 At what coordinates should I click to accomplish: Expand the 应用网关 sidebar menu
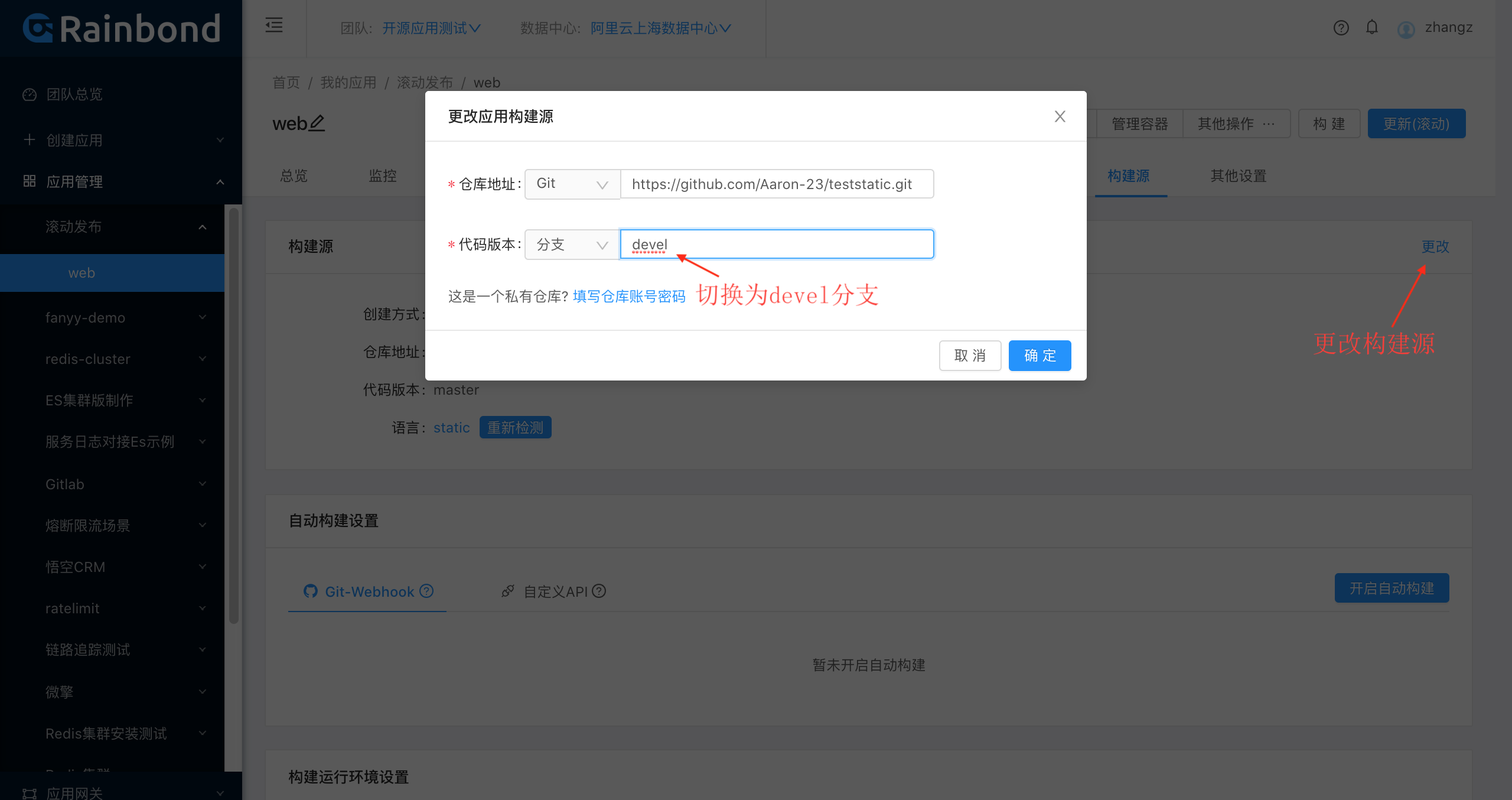pyautogui.click(x=121, y=792)
